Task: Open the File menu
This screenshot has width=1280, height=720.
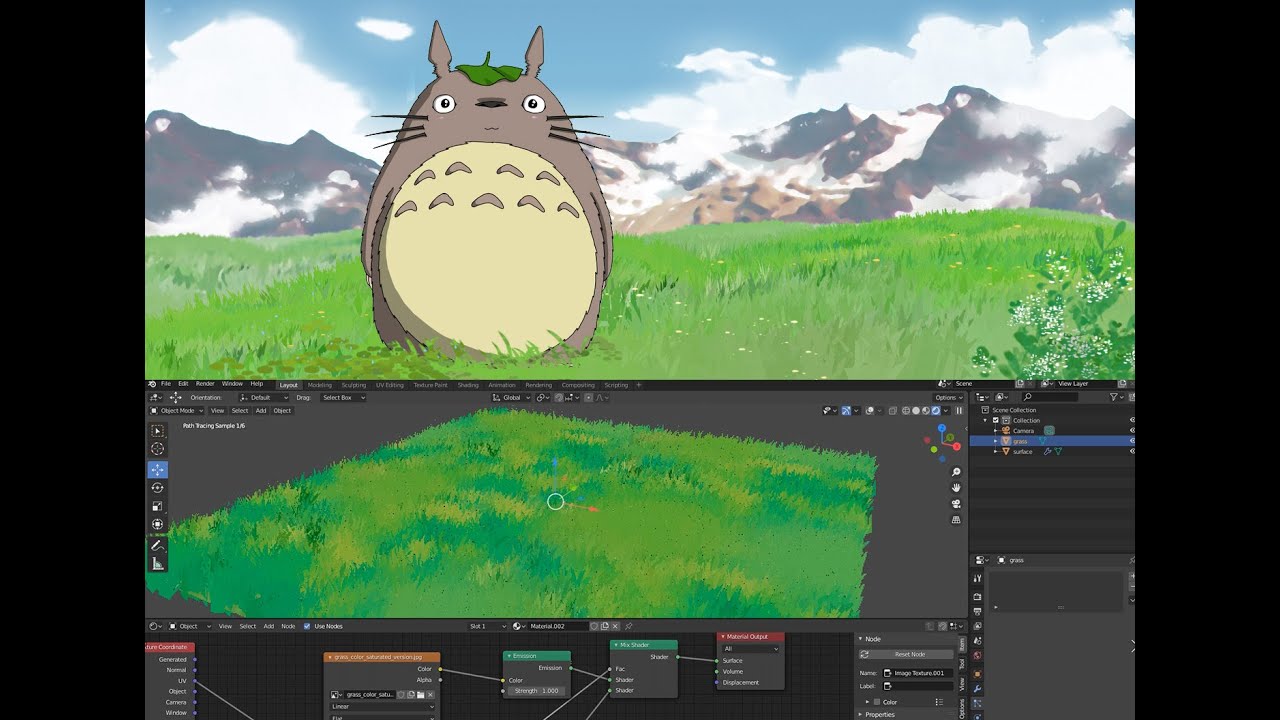Action: 166,384
